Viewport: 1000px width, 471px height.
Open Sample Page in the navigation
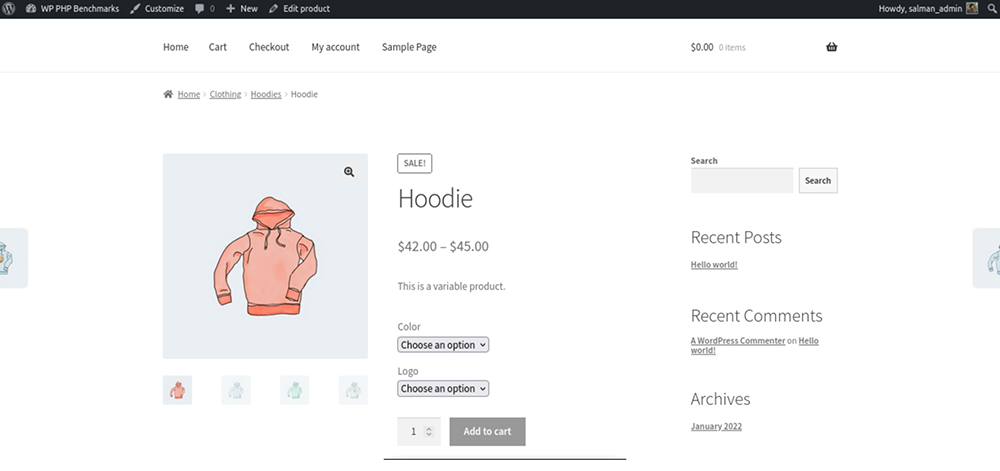point(409,47)
